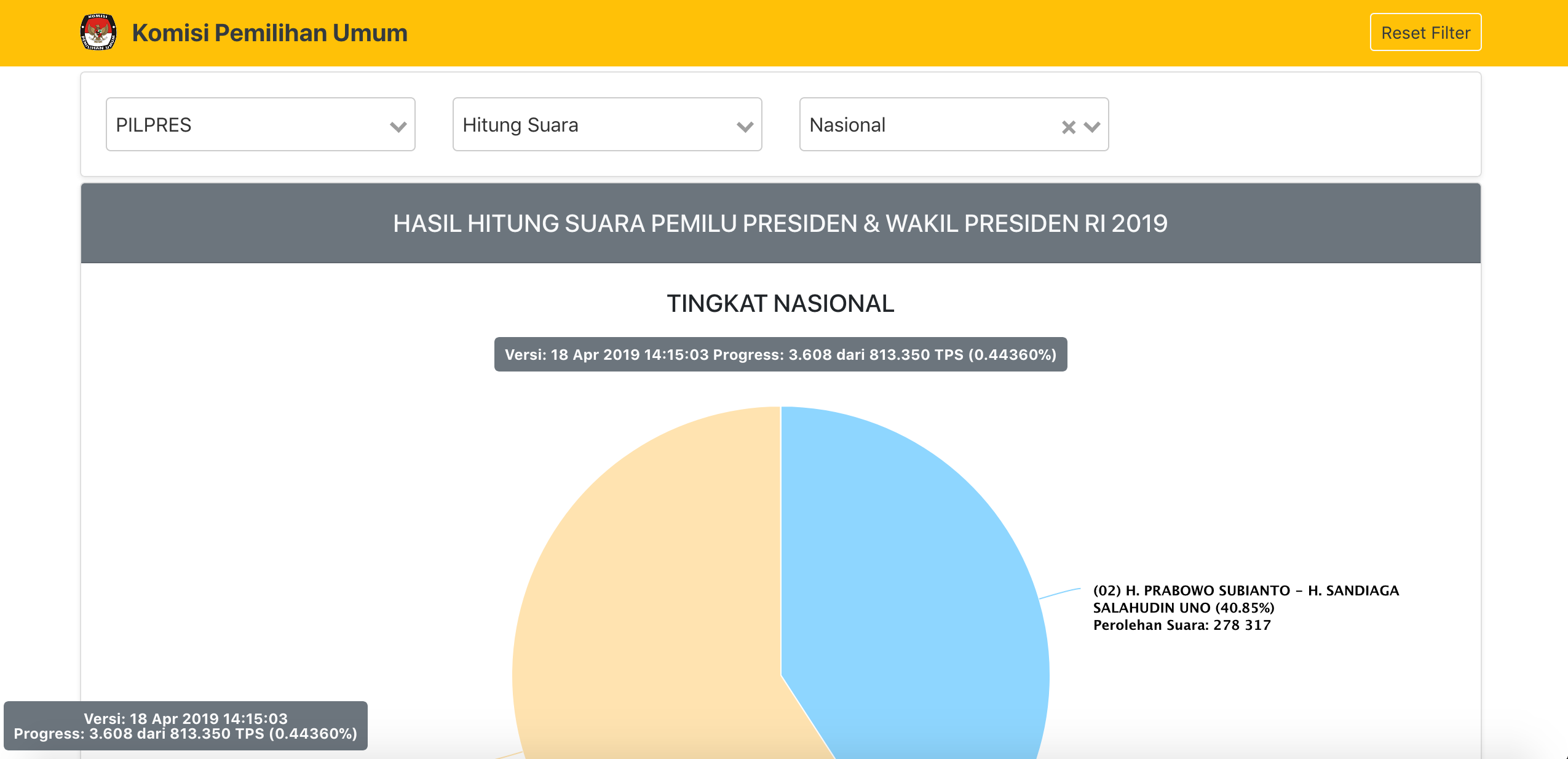Viewport: 1568px width, 759px height.
Task: Click the Komisi Pemilihan Umum title
Action: click(269, 33)
